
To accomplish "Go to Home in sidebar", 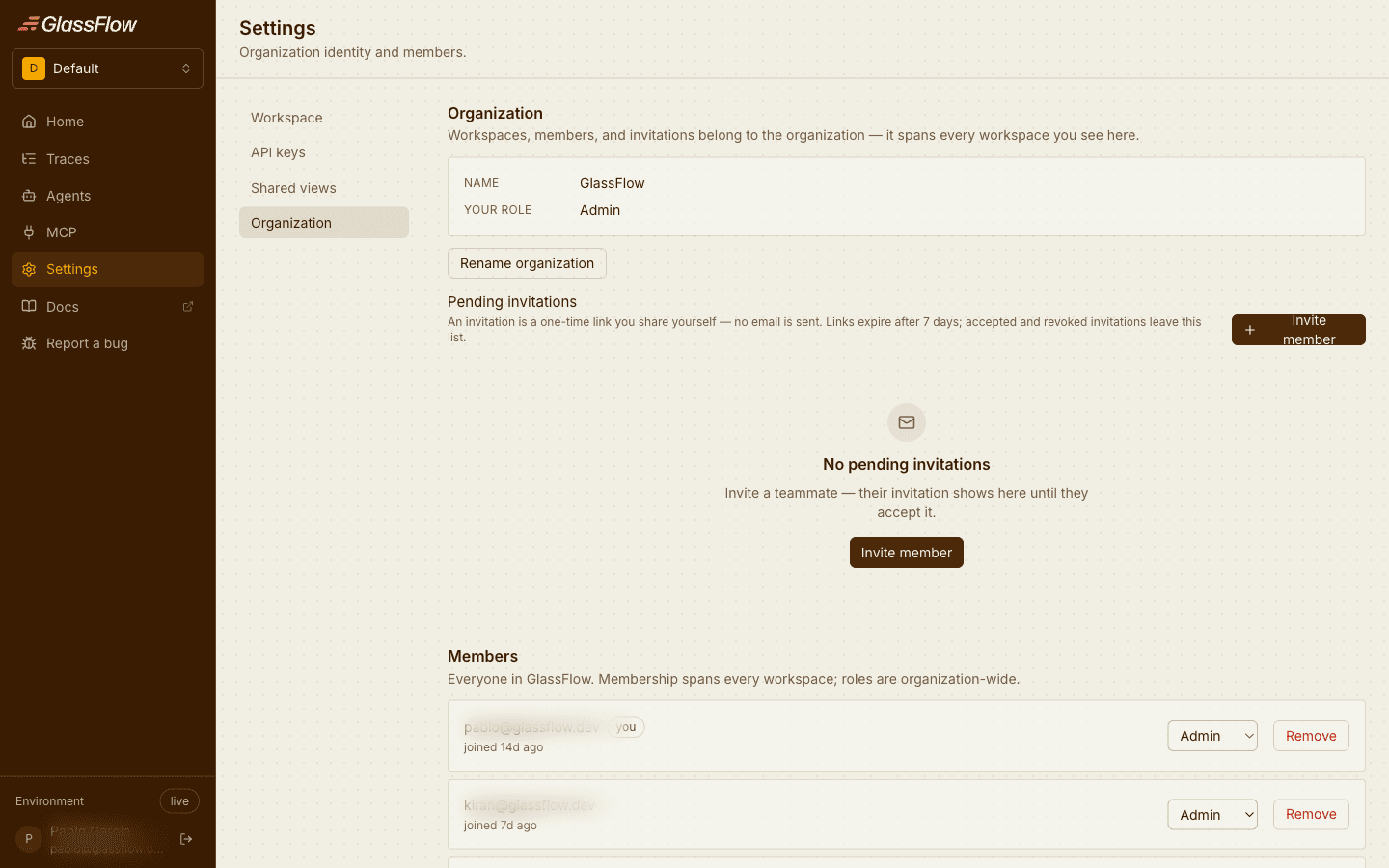I will (107, 122).
